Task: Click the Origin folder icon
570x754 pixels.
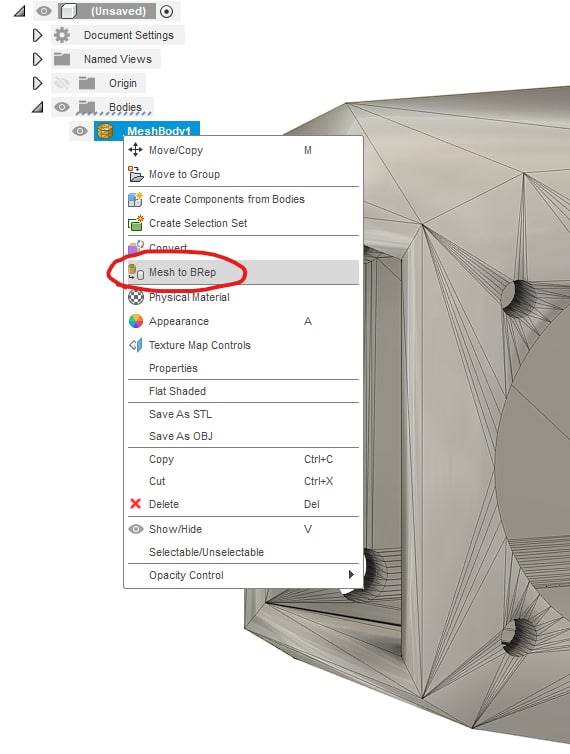Action: click(87, 83)
